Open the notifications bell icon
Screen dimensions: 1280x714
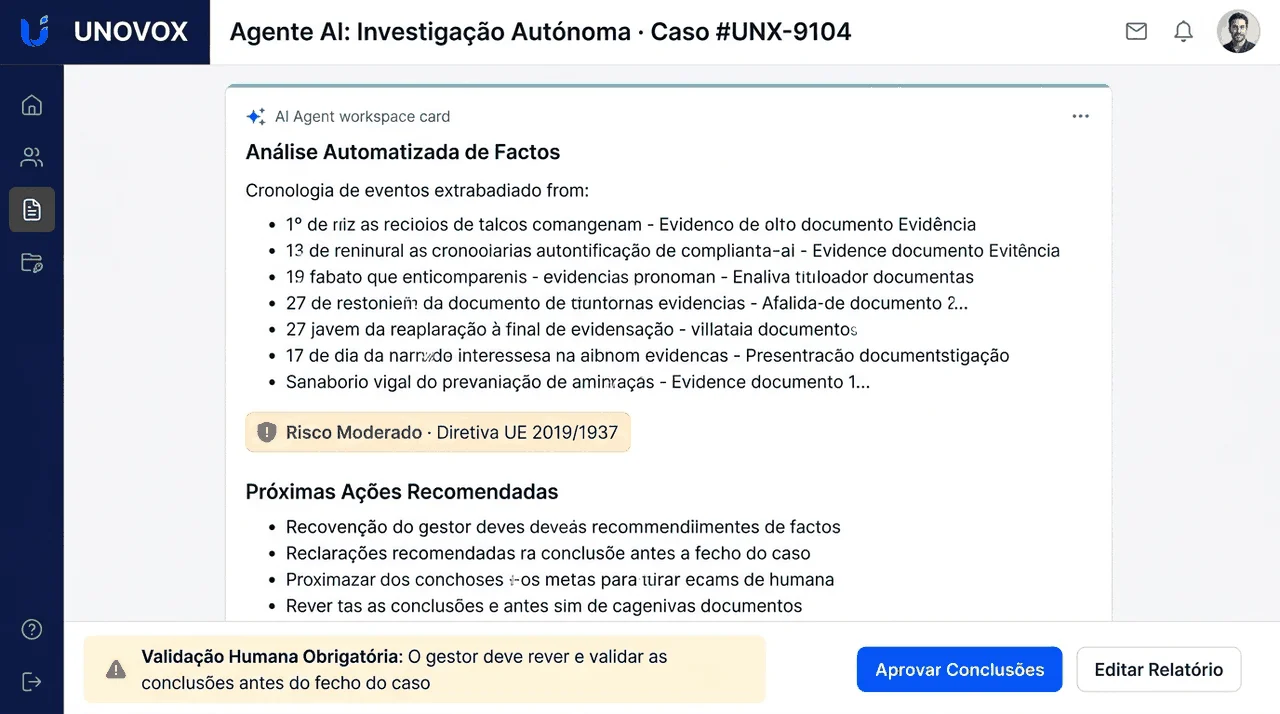(x=1183, y=31)
